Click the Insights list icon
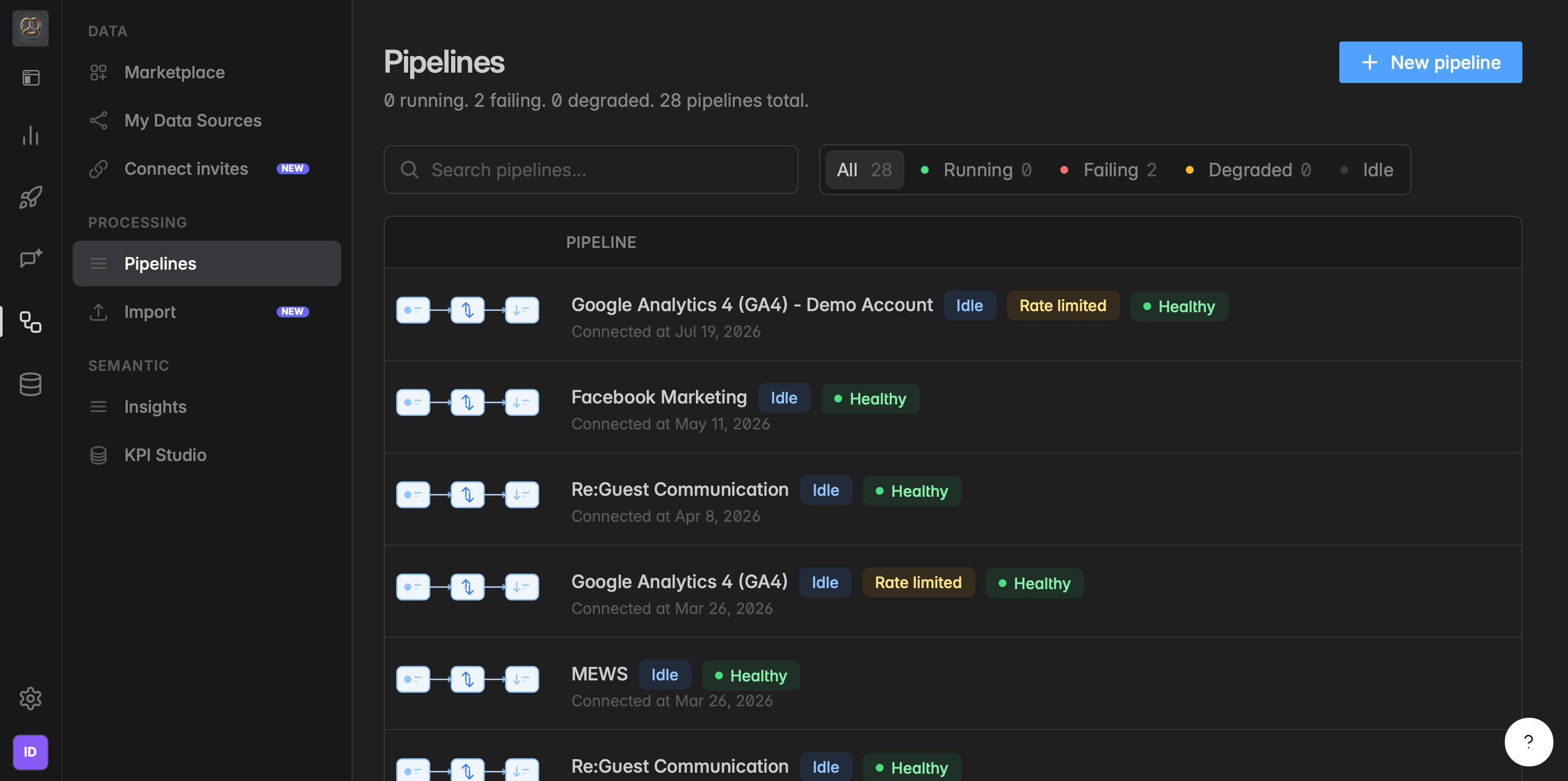The image size is (1568, 781). [99, 407]
